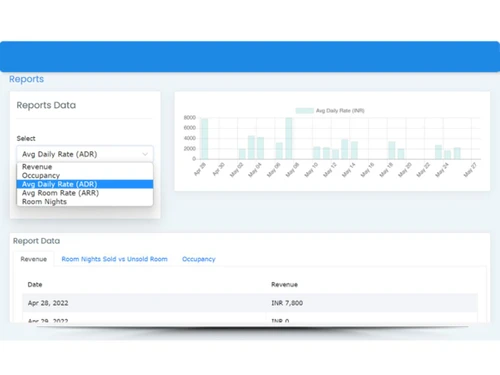
Task: Click the Report Data section title
Action: (x=37, y=241)
